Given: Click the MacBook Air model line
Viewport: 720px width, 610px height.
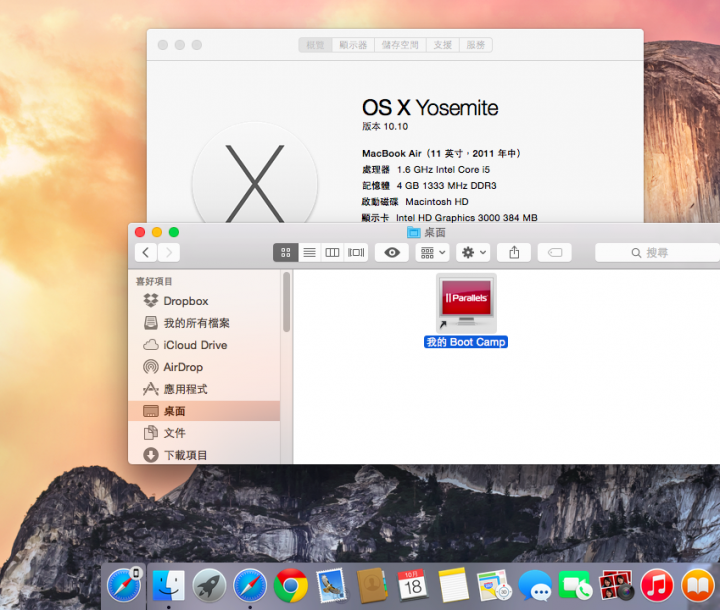Looking at the screenshot, I should (x=441, y=153).
